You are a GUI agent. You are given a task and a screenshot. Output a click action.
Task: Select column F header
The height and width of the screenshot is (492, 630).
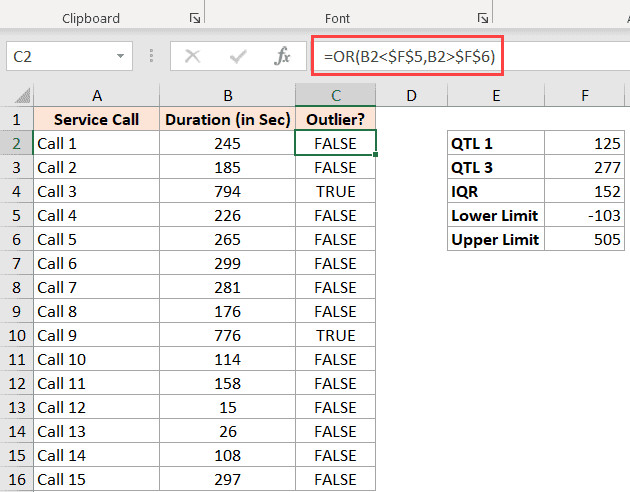(x=587, y=96)
